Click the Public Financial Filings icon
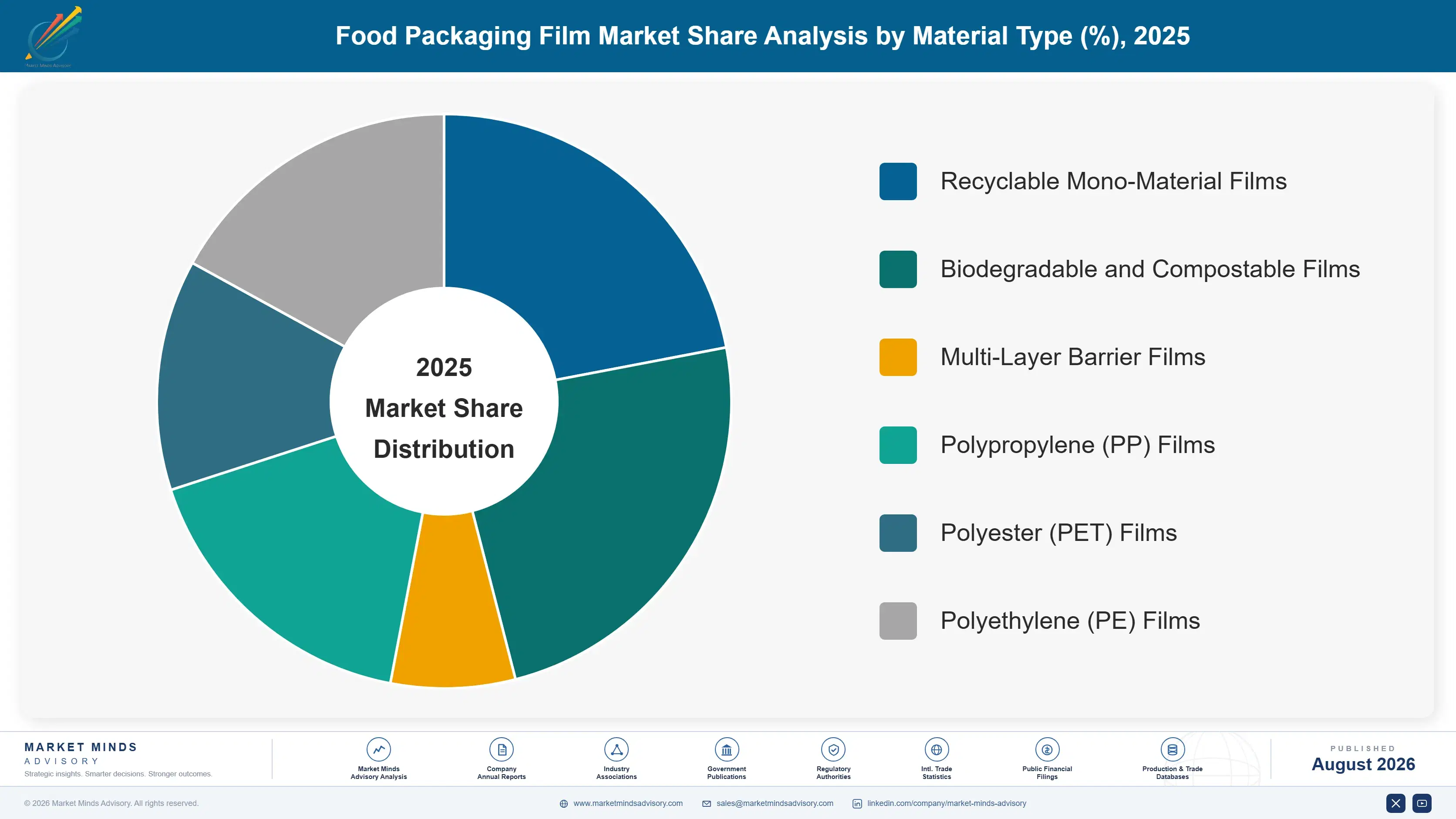Screen dimensions: 1456x819 pyautogui.click(x=1047, y=749)
